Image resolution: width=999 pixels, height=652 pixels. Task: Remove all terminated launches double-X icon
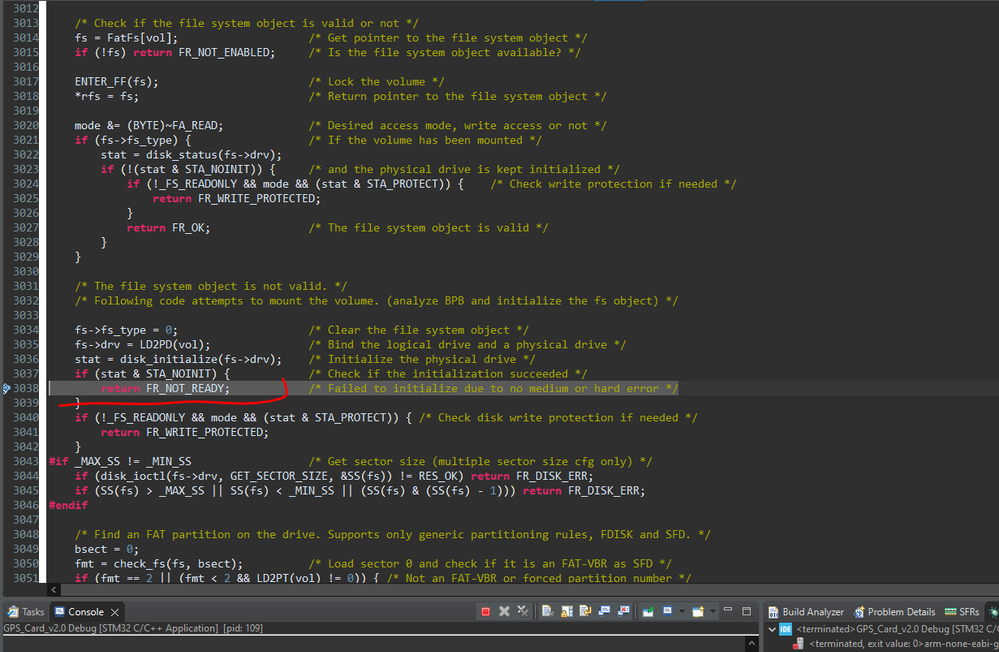[x=522, y=612]
